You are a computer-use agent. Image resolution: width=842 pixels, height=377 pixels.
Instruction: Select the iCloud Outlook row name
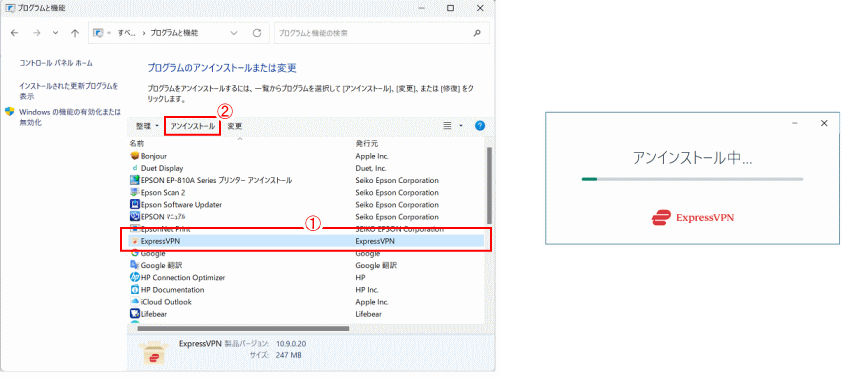pyautogui.click(x=166, y=302)
